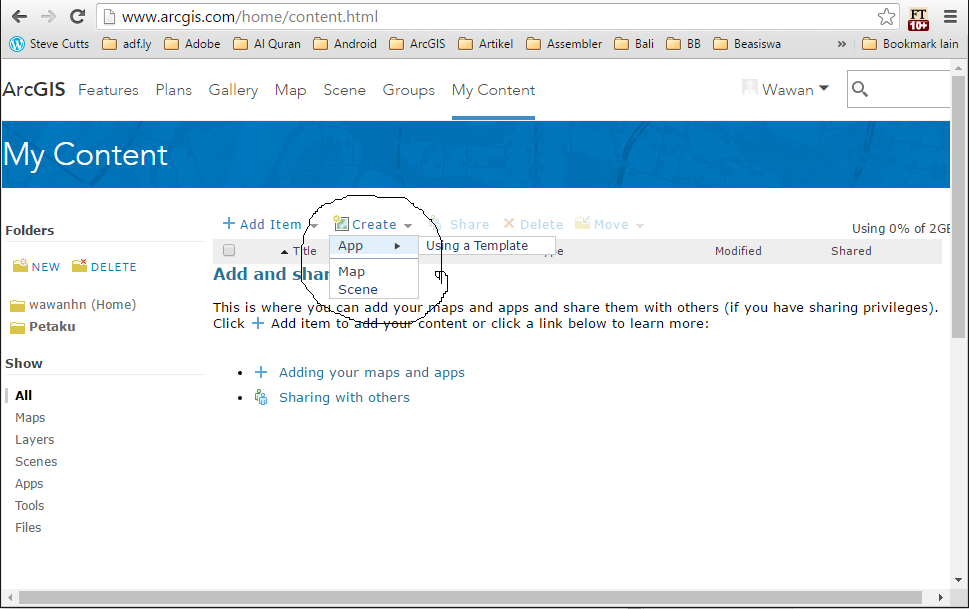This screenshot has height=609, width=969.
Task: Click the Share toolbar button
Action: [x=460, y=224]
